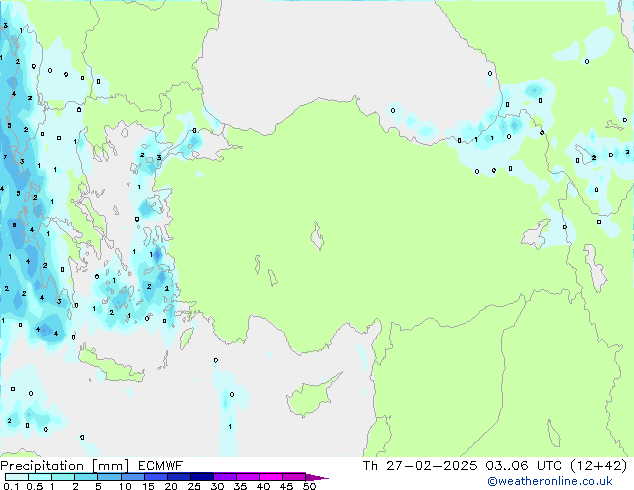This screenshot has height=490, width=634.
Task: Click the arrow tip at the legend's end
Action: click(x=324, y=477)
